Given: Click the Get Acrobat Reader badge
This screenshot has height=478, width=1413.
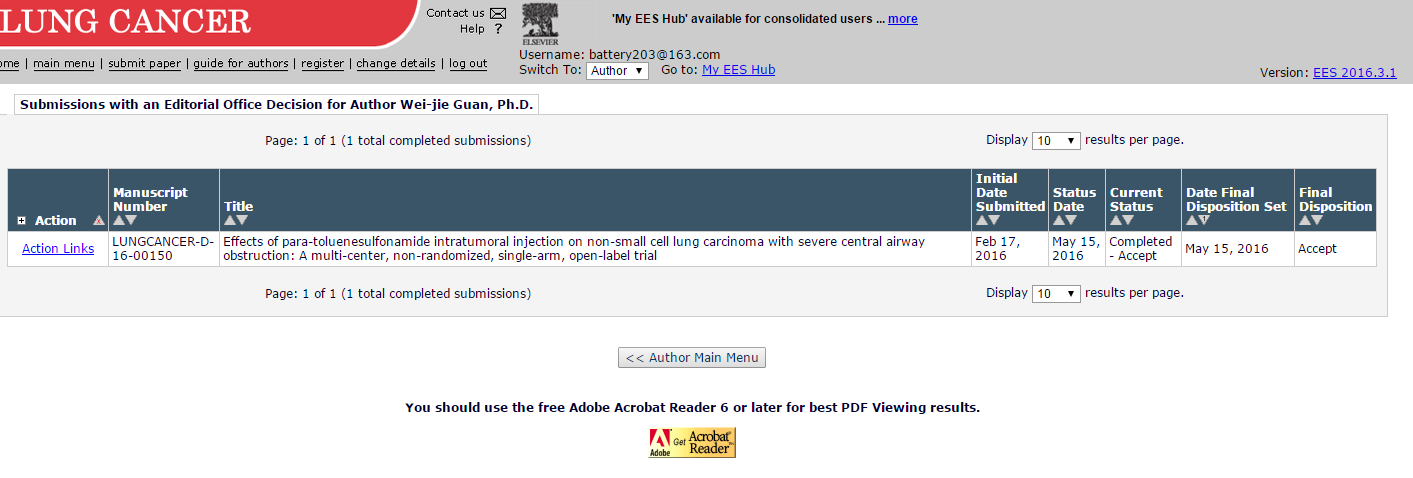Looking at the screenshot, I should 692,443.
